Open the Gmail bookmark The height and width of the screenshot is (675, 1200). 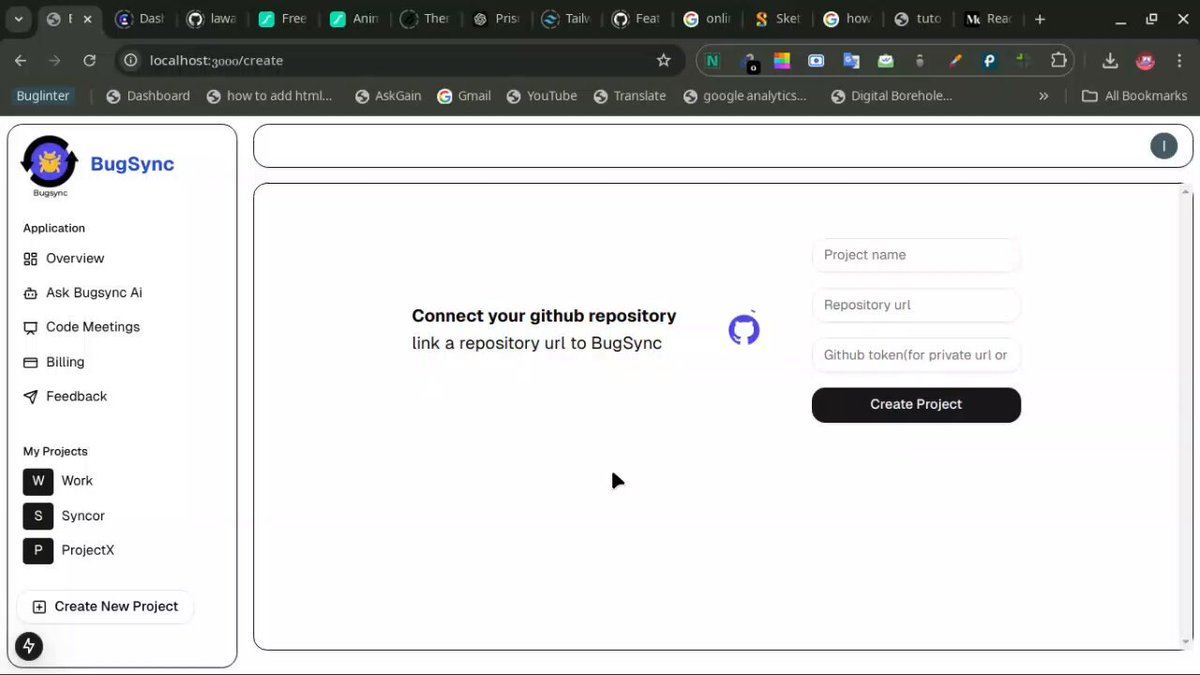pos(464,96)
